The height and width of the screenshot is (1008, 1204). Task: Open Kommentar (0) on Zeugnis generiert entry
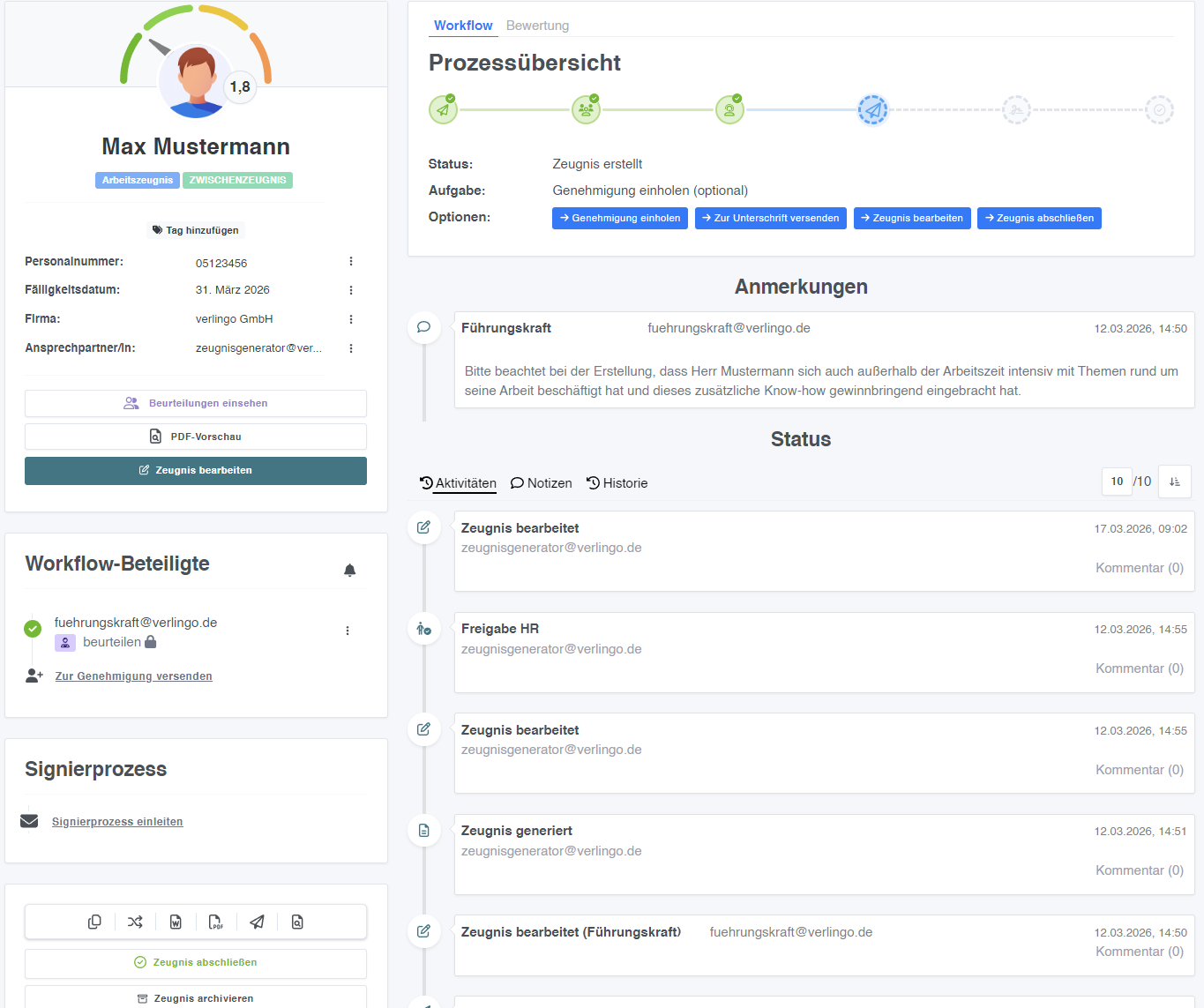click(1140, 870)
